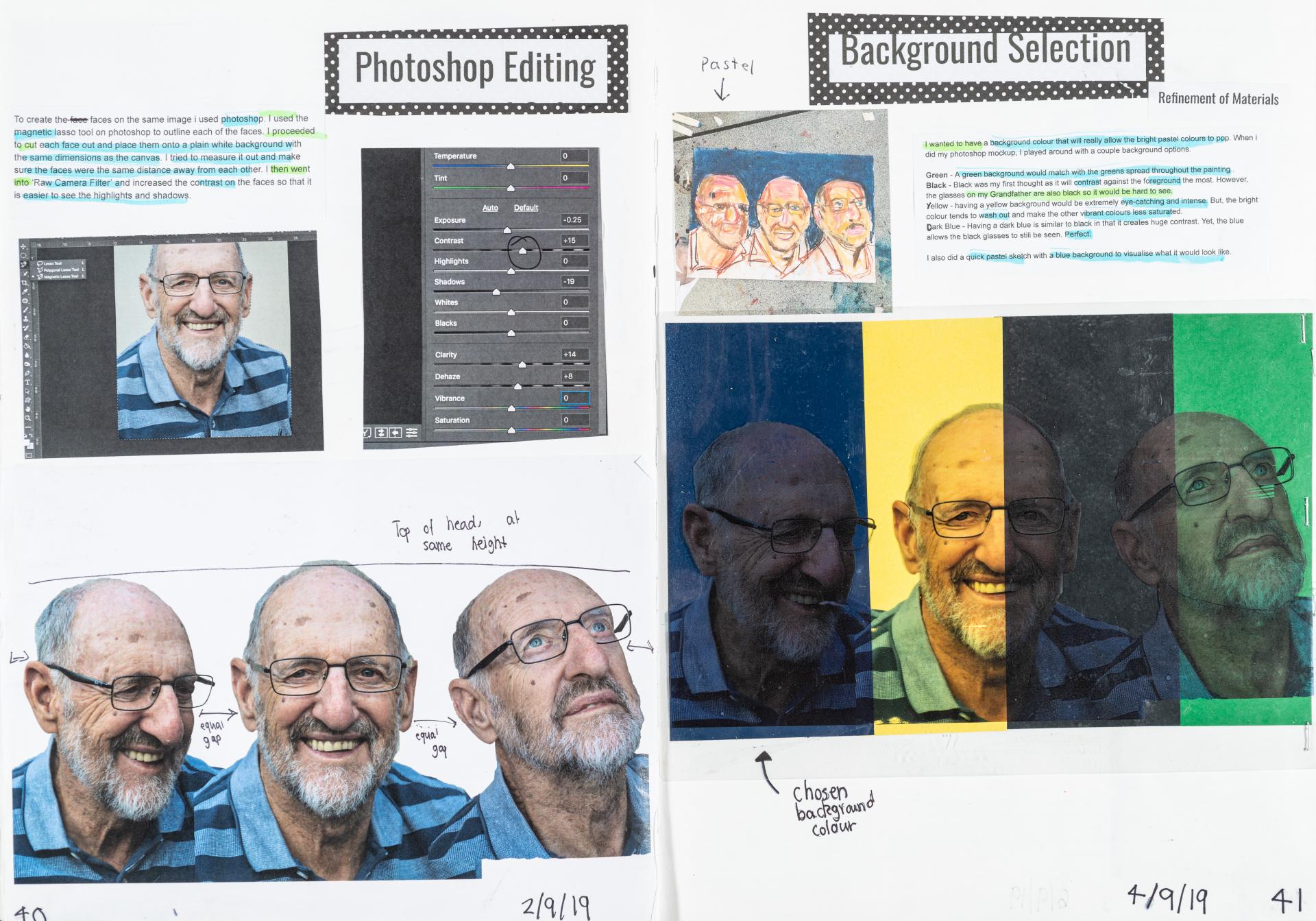This screenshot has height=921, width=1316.
Task: Select the Move tool in toolbar
Action: tap(23, 247)
